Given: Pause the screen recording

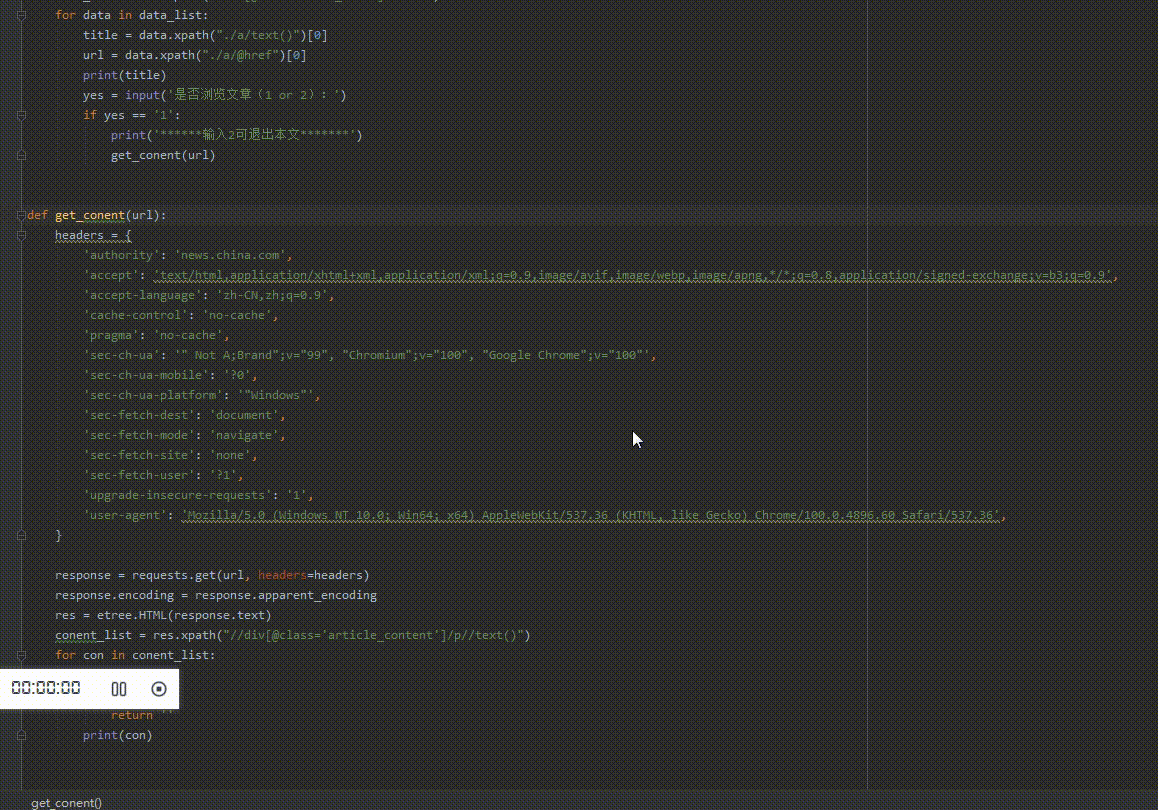Looking at the screenshot, I should 118,688.
